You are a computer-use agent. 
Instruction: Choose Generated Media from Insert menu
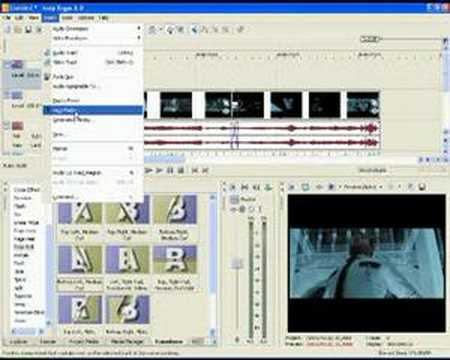coord(93,120)
